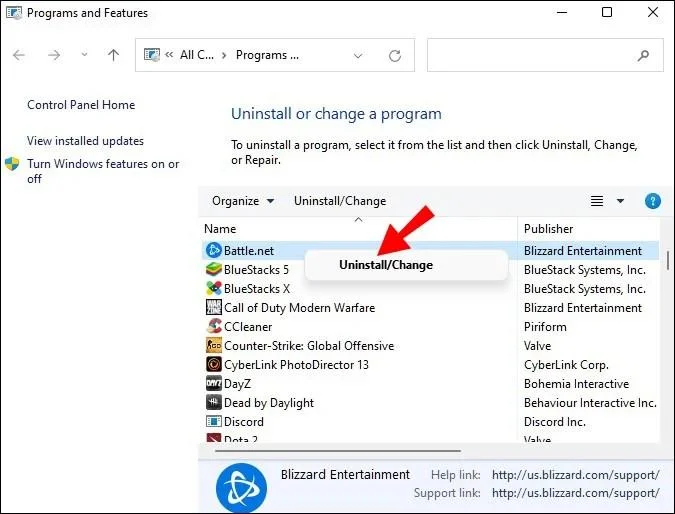The height and width of the screenshot is (514, 675).
Task: Click the Behaviour Interactive Inc. publisher cell
Action: point(590,403)
